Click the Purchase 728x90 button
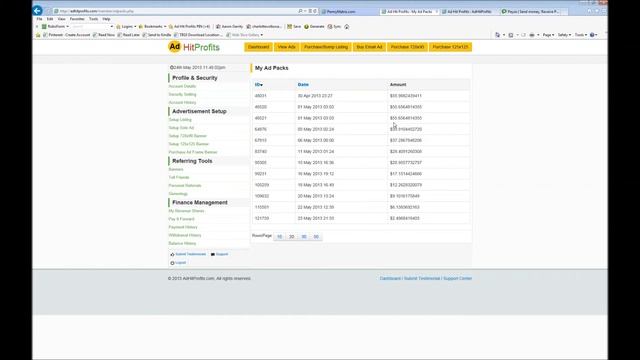Viewport: 640px width, 360px height. coord(407,47)
